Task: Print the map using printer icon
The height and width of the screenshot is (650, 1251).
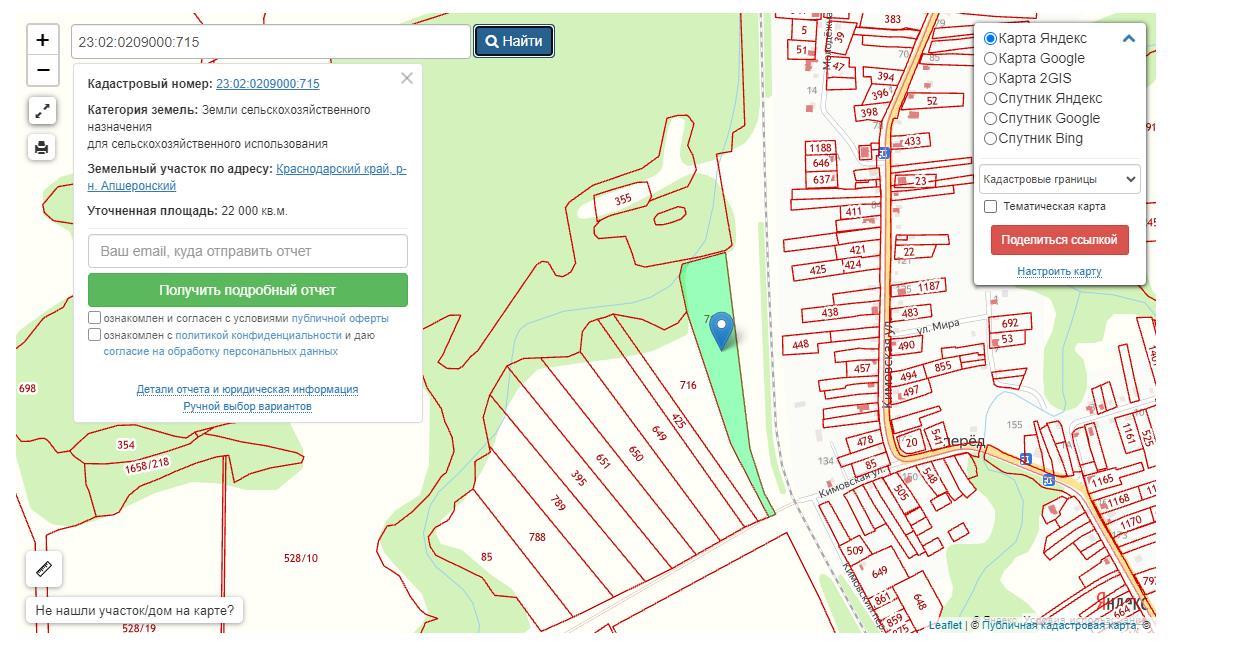Action: tap(42, 148)
